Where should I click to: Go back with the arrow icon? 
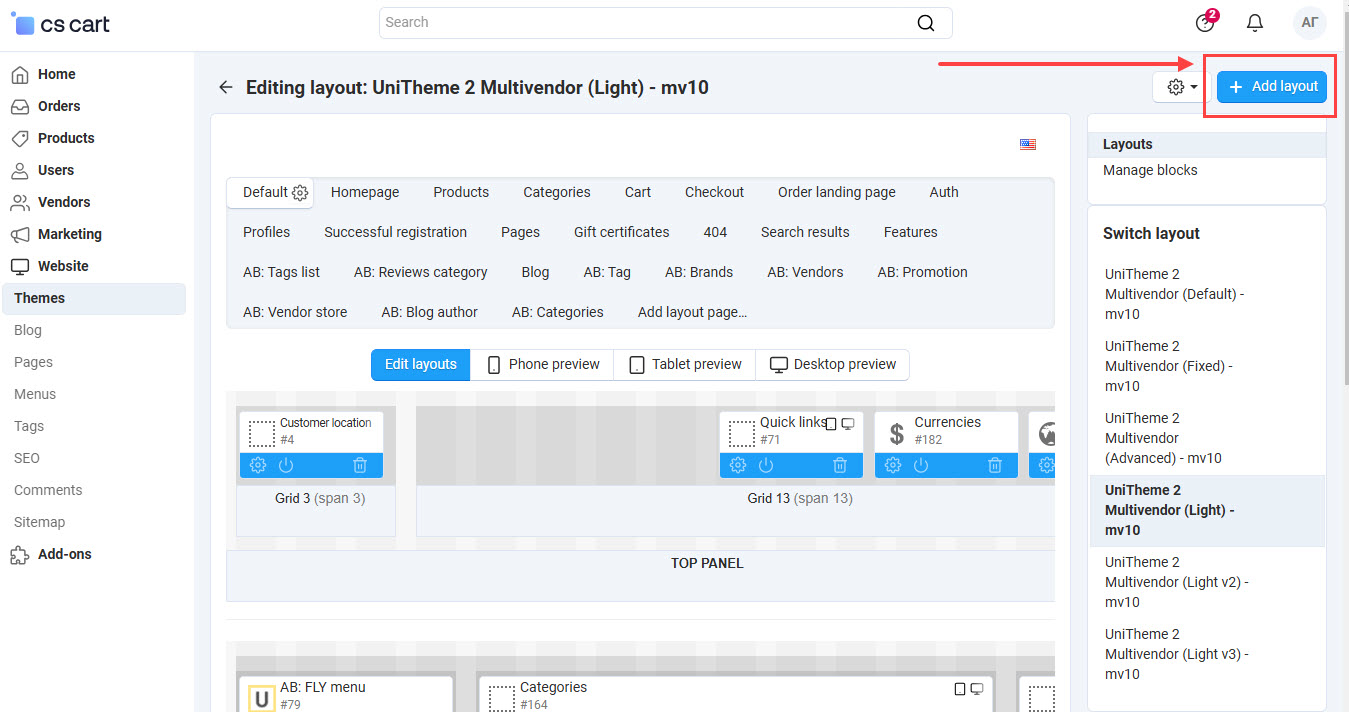tap(226, 87)
